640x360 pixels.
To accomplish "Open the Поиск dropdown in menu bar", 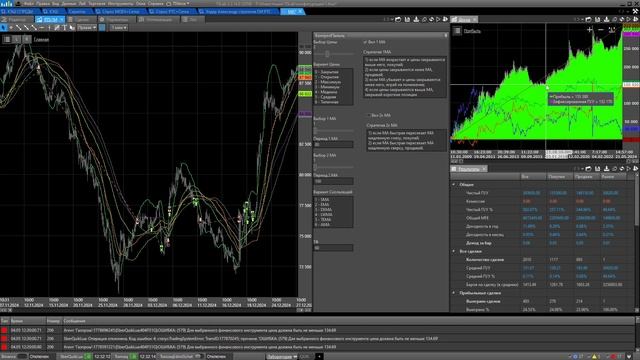I will 178,4.
